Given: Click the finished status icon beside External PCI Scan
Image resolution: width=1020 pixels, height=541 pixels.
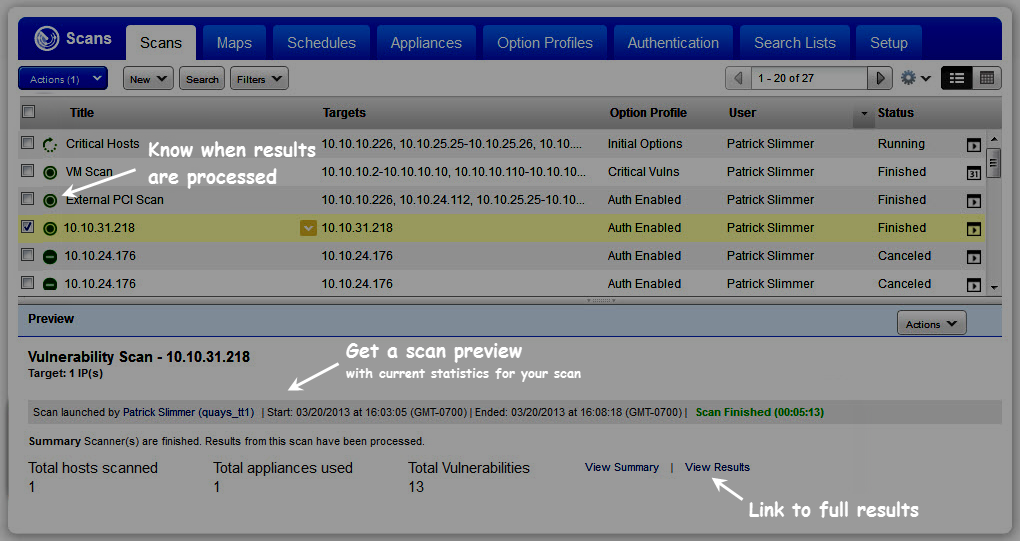Looking at the screenshot, I should point(50,200).
